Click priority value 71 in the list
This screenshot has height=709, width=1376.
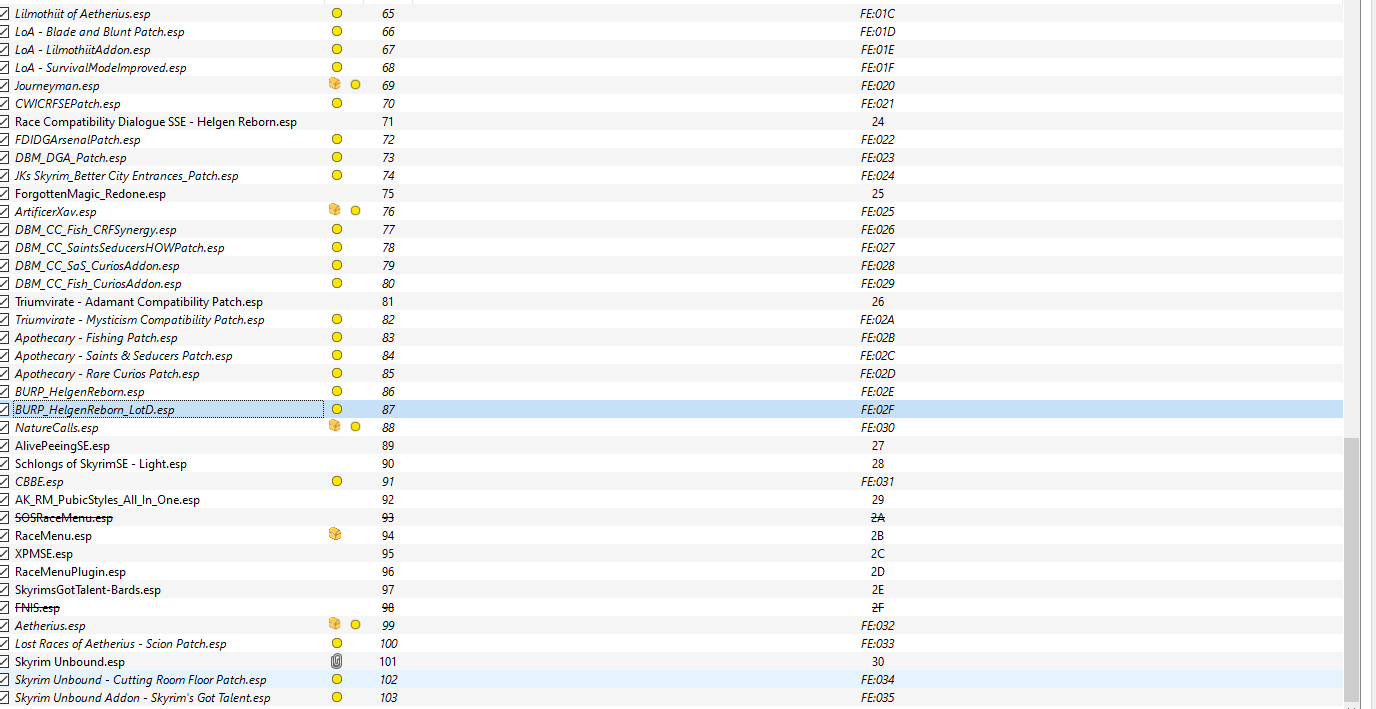(x=388, y=121)
